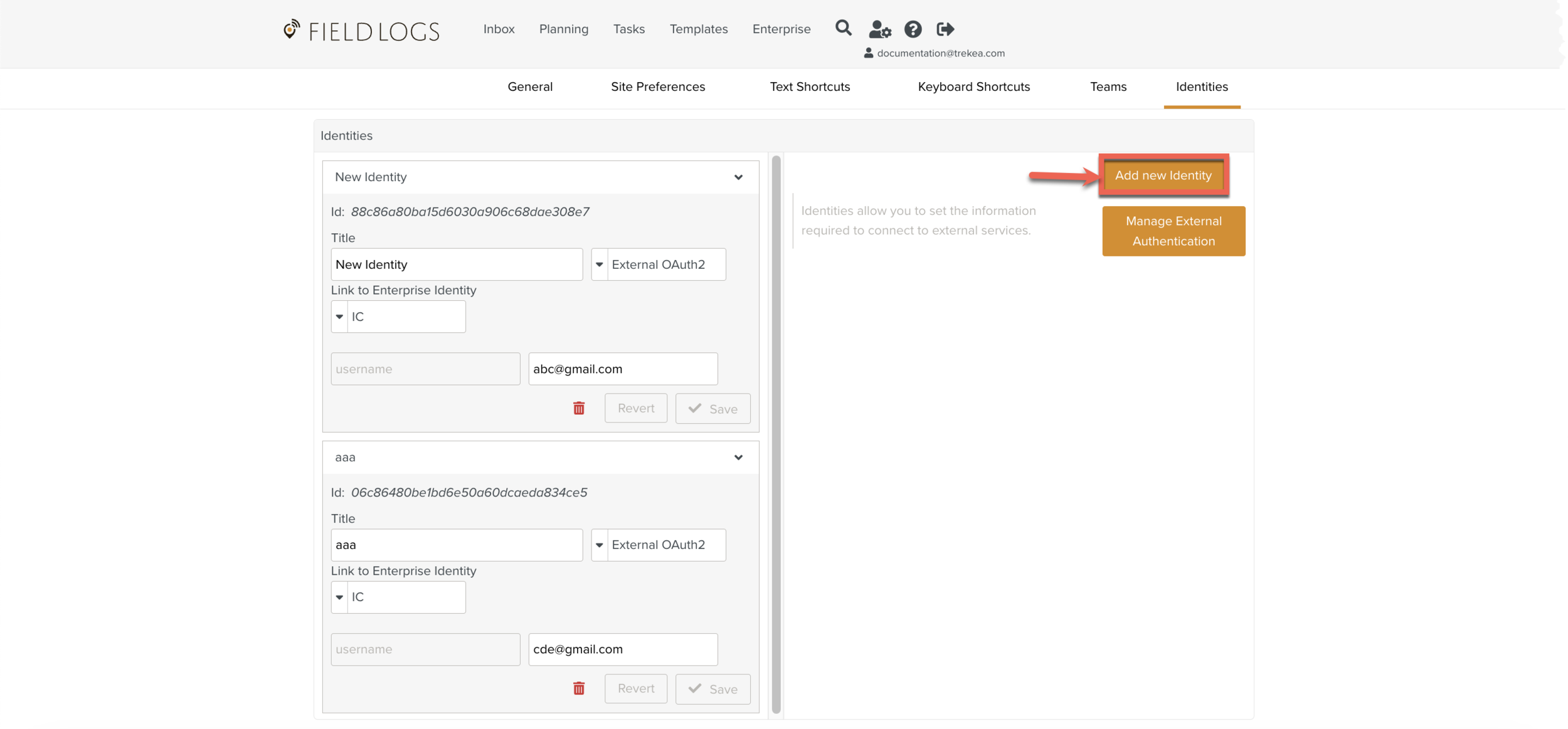Collapse the aaa identity panel chevron
The height and width of the screenshot is (729, 1568).
738,458
